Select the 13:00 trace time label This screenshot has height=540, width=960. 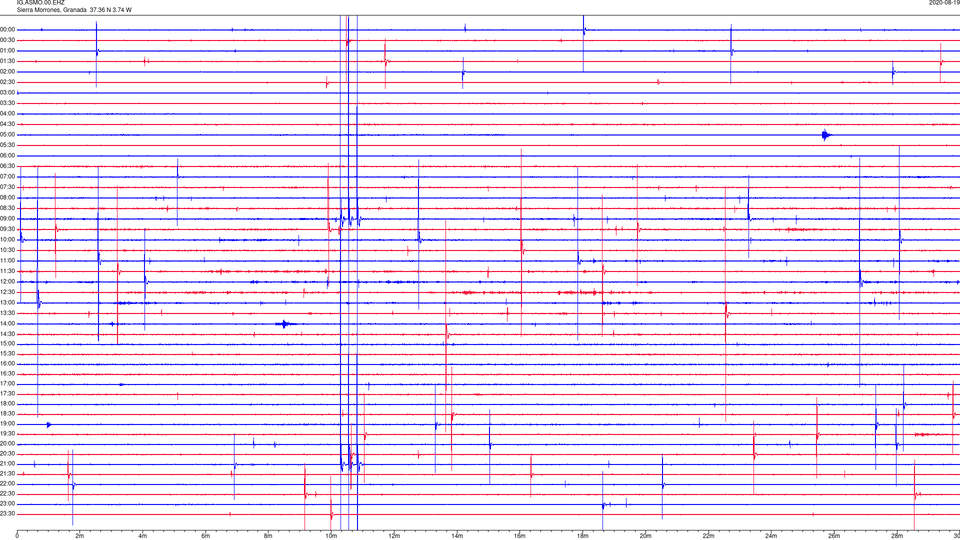tap(8, 302)
